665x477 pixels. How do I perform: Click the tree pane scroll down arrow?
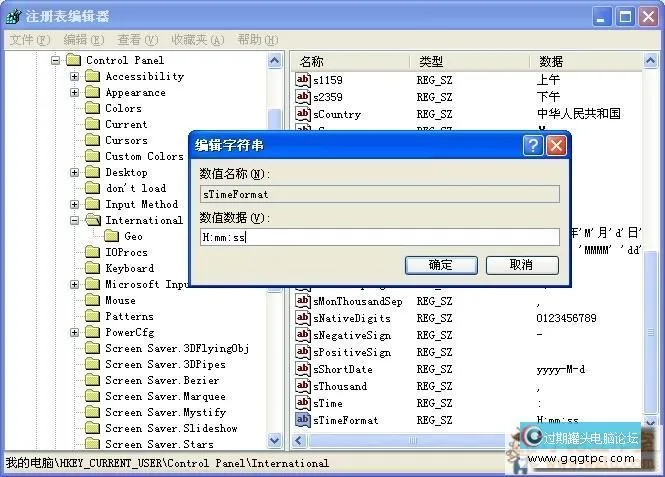(274, 441)
